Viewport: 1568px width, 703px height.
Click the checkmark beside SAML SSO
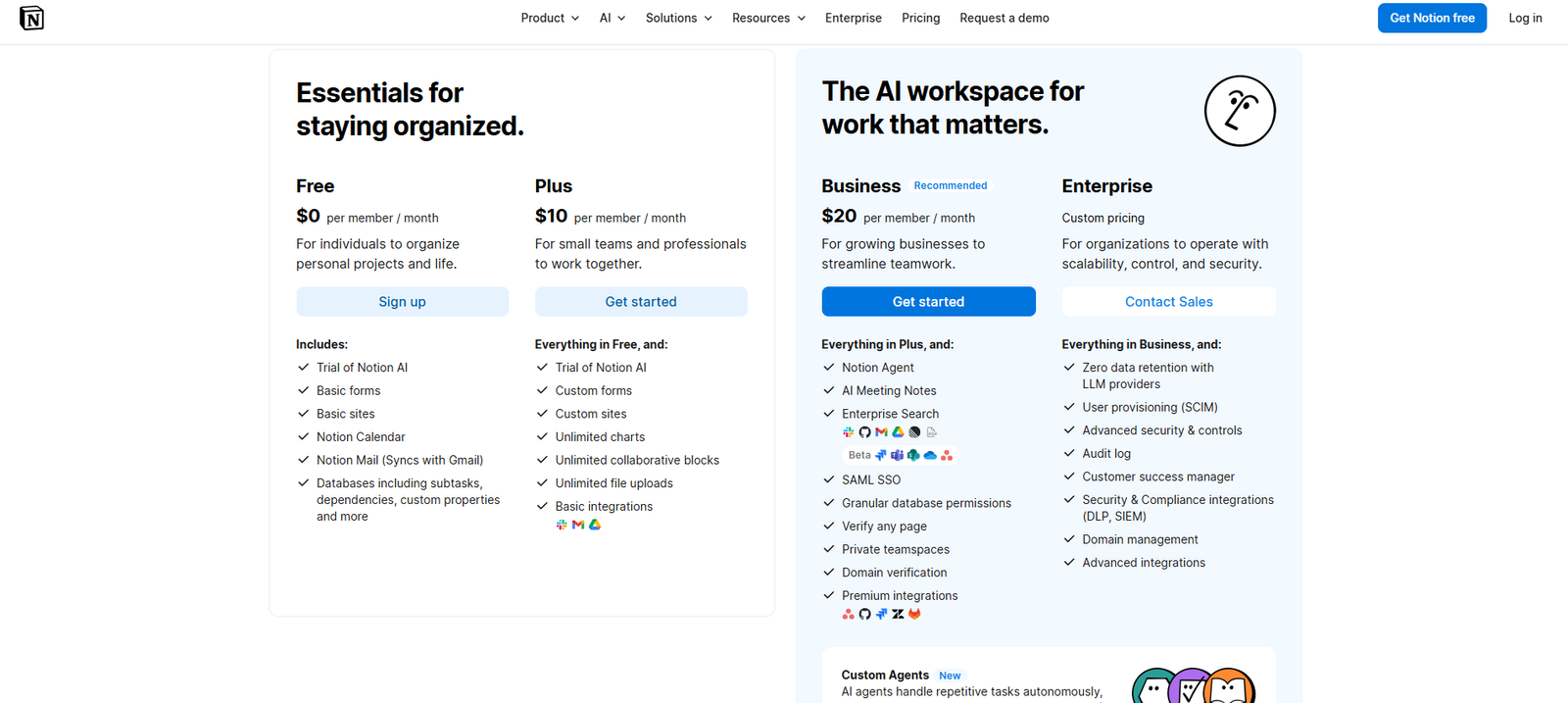tap(828, 479)
